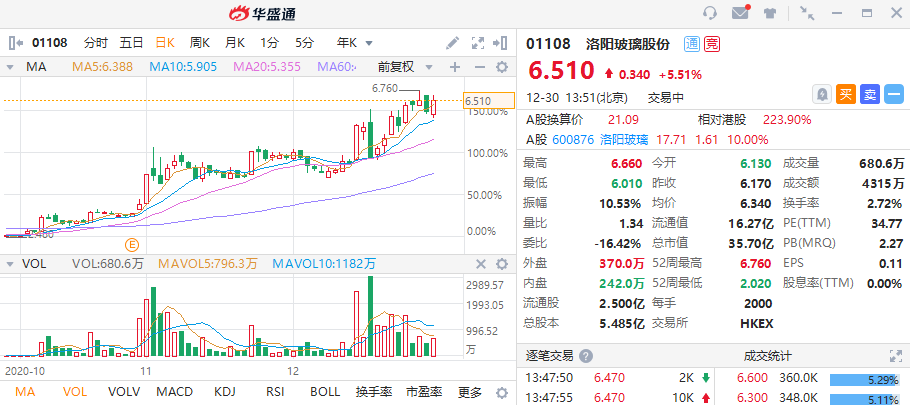This screenshot has height=405, width=910.
Task: Click the 5.29% volume distribution bar
Action: [x=865, y=380]
